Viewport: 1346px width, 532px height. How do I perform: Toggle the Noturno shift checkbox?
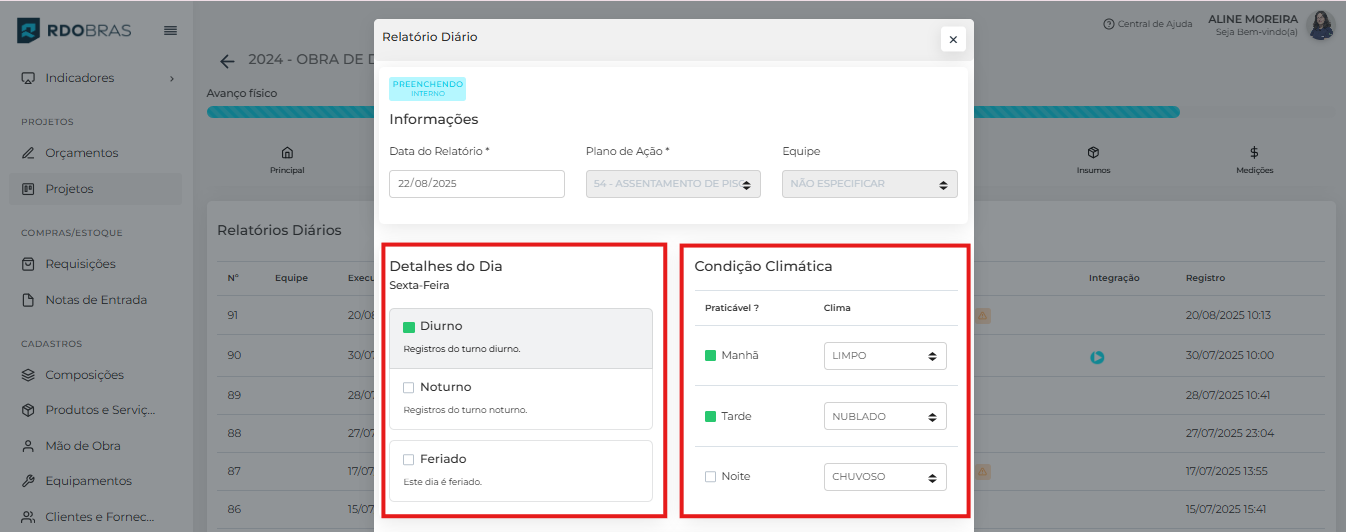(x=408, y=388)
